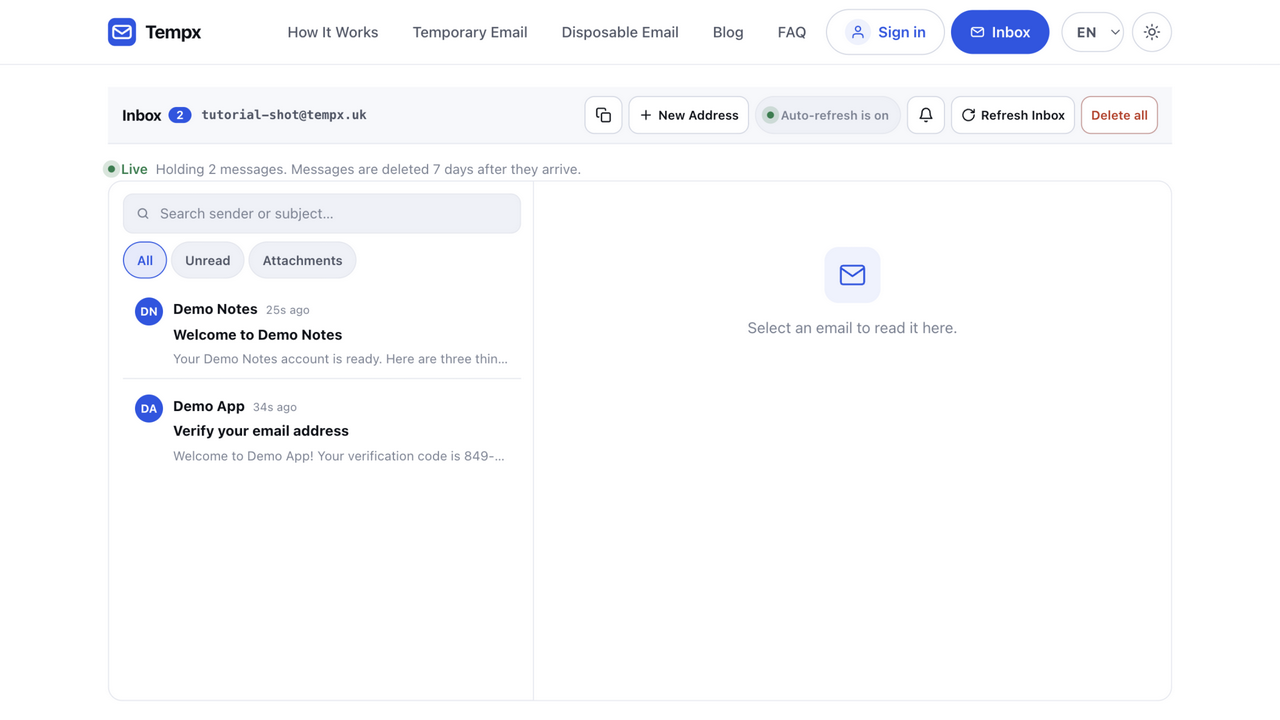Click the large envelope placeholder icon

pyautogui.click(x=852, y=275)
